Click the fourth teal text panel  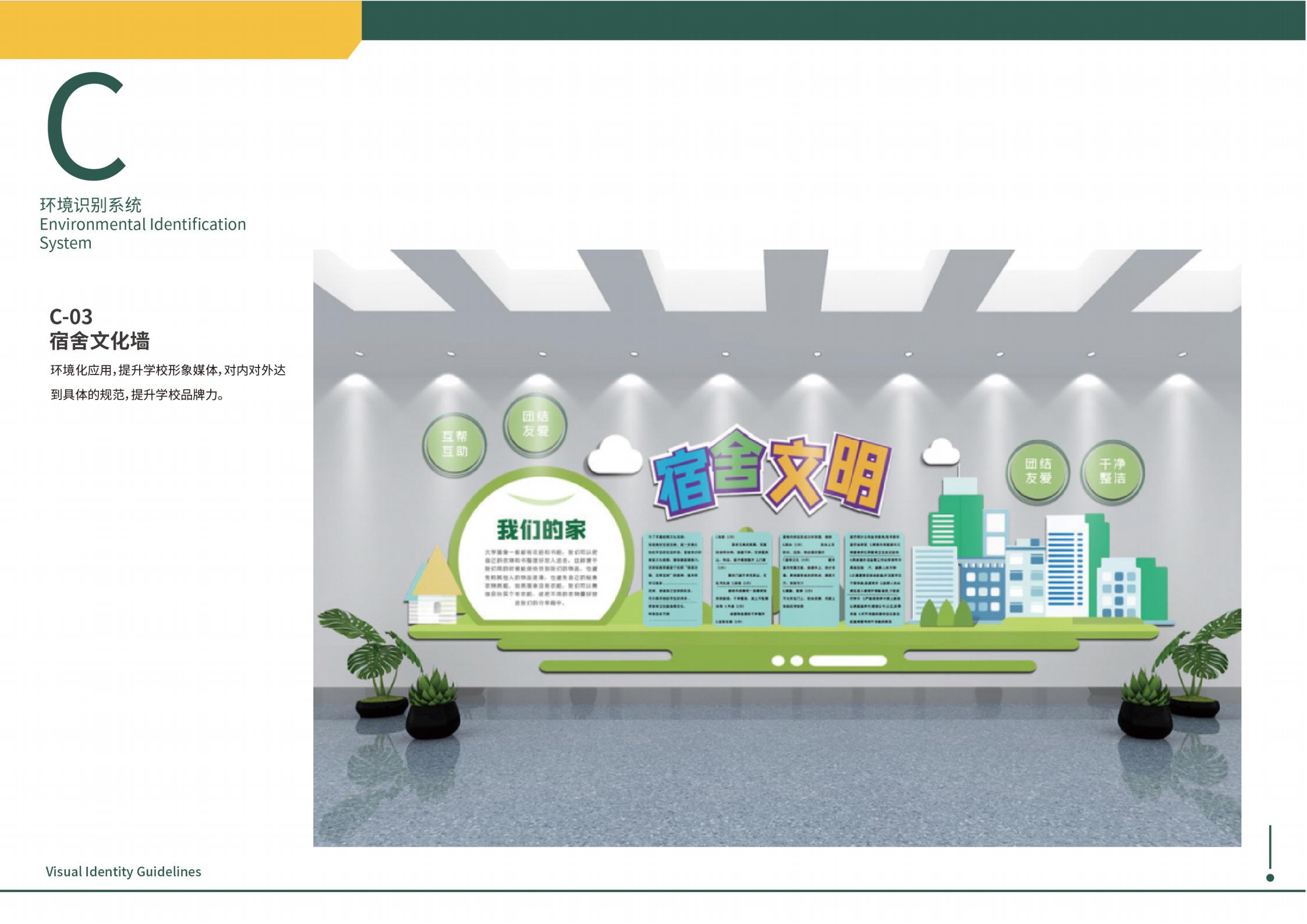coord(875,578)
